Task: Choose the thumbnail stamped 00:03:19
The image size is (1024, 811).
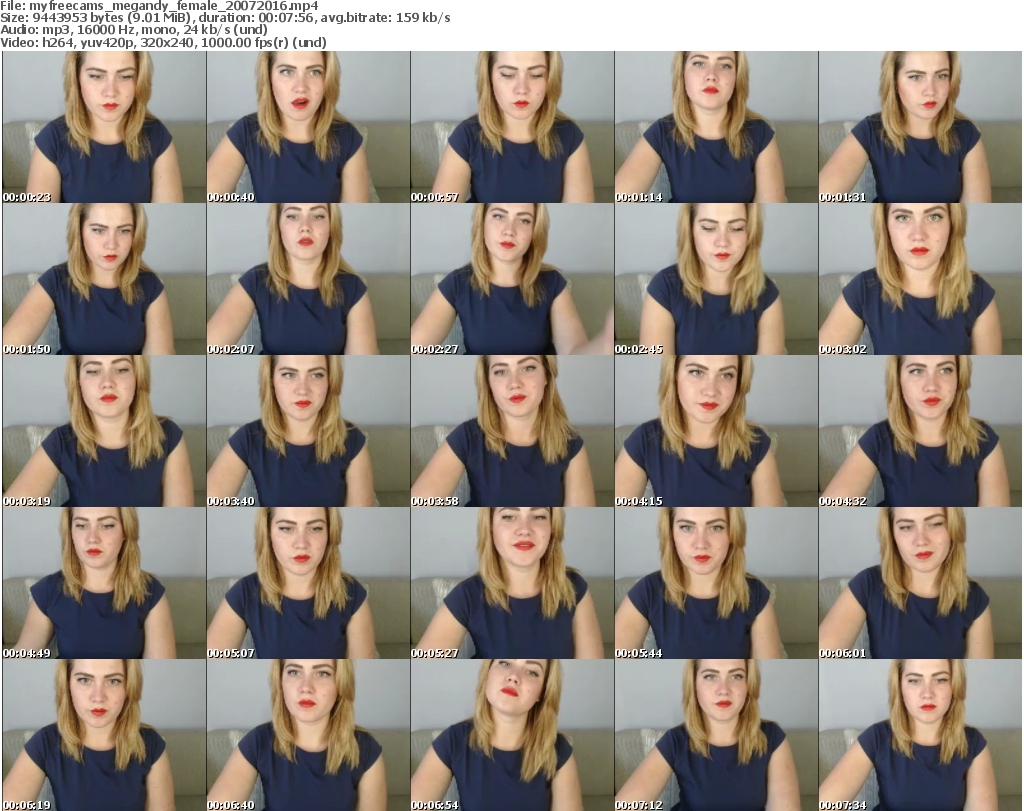Action: (104, 432)
